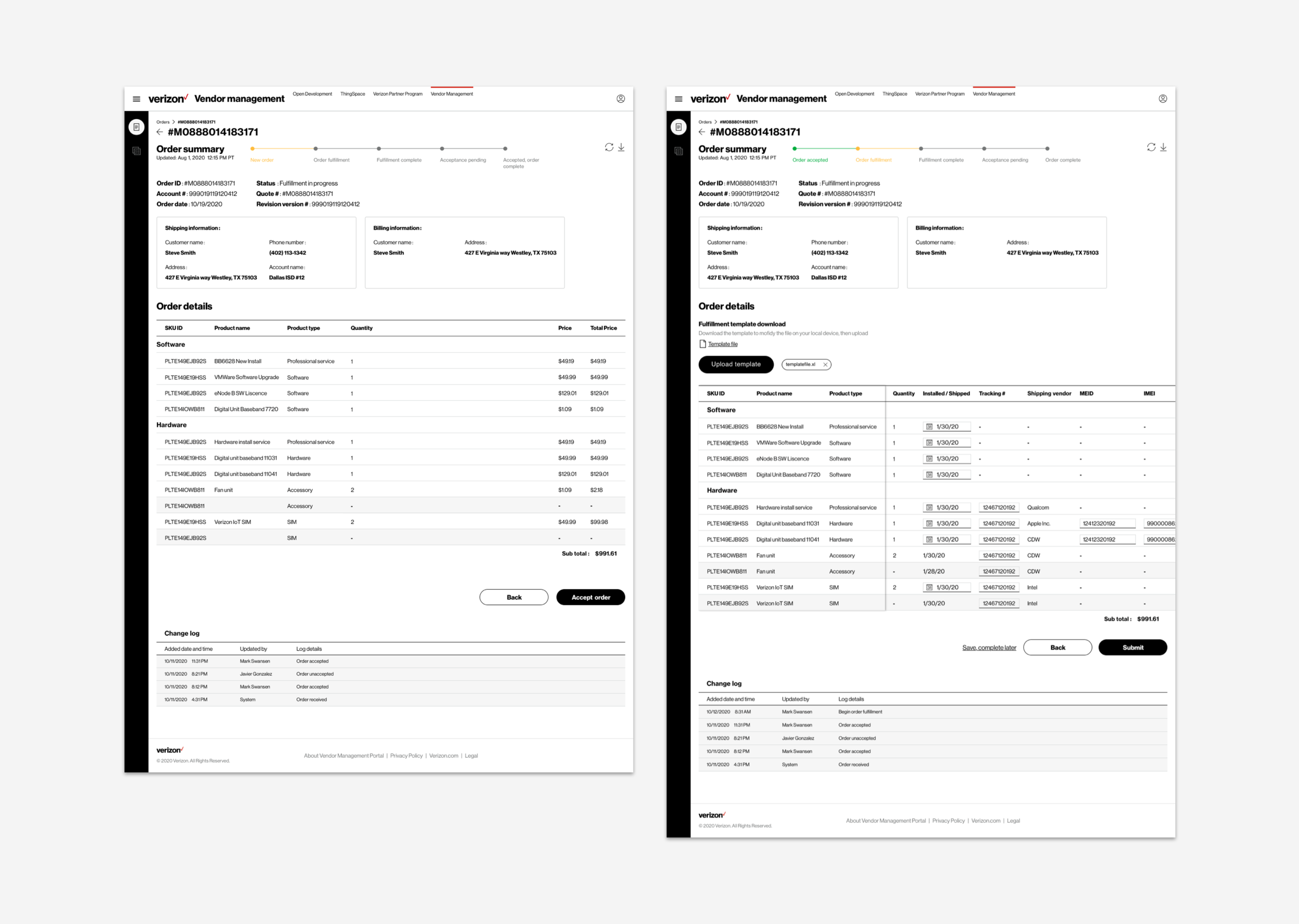Click the Apple Inc. shipping vendor cell
Viewport: 1299px width, 924px height.
[x=1039, y=523]
